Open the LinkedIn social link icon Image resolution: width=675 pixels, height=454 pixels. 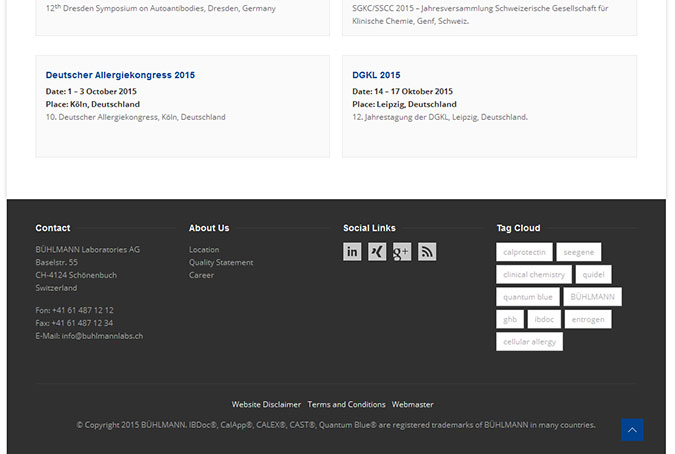352,252
